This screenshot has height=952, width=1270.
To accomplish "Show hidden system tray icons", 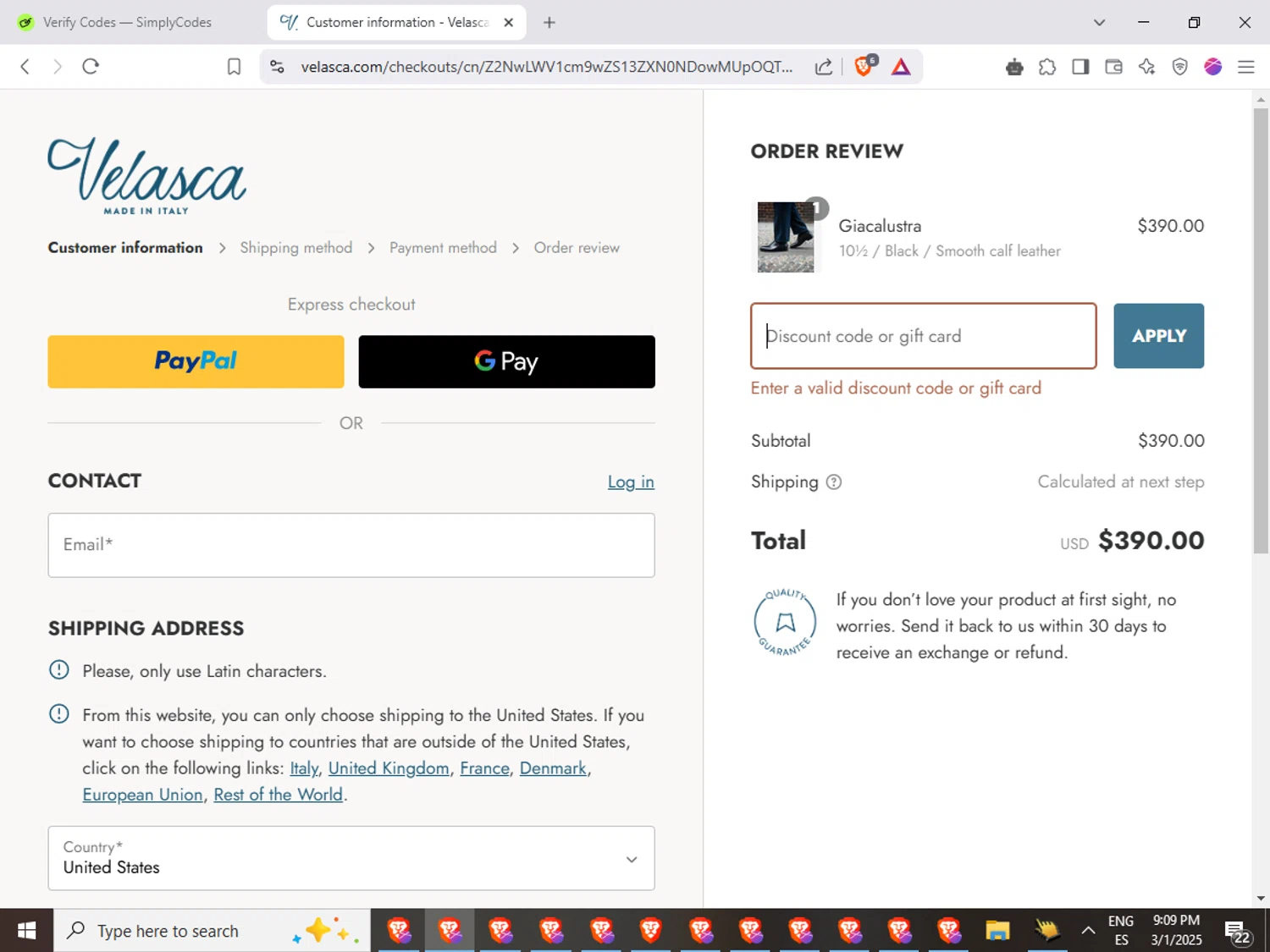I will [1088, 931].
